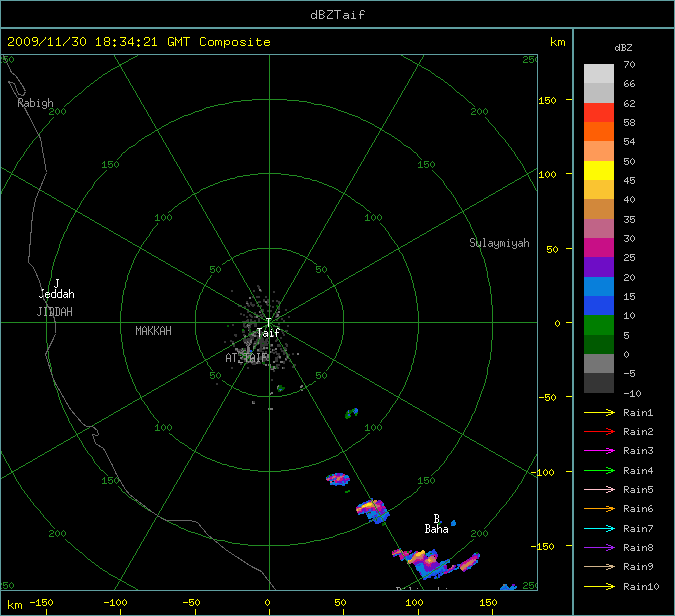Screen dimensions: 675x616
Task: Click the small blue echo east of Baha
Action: (453, 523)
